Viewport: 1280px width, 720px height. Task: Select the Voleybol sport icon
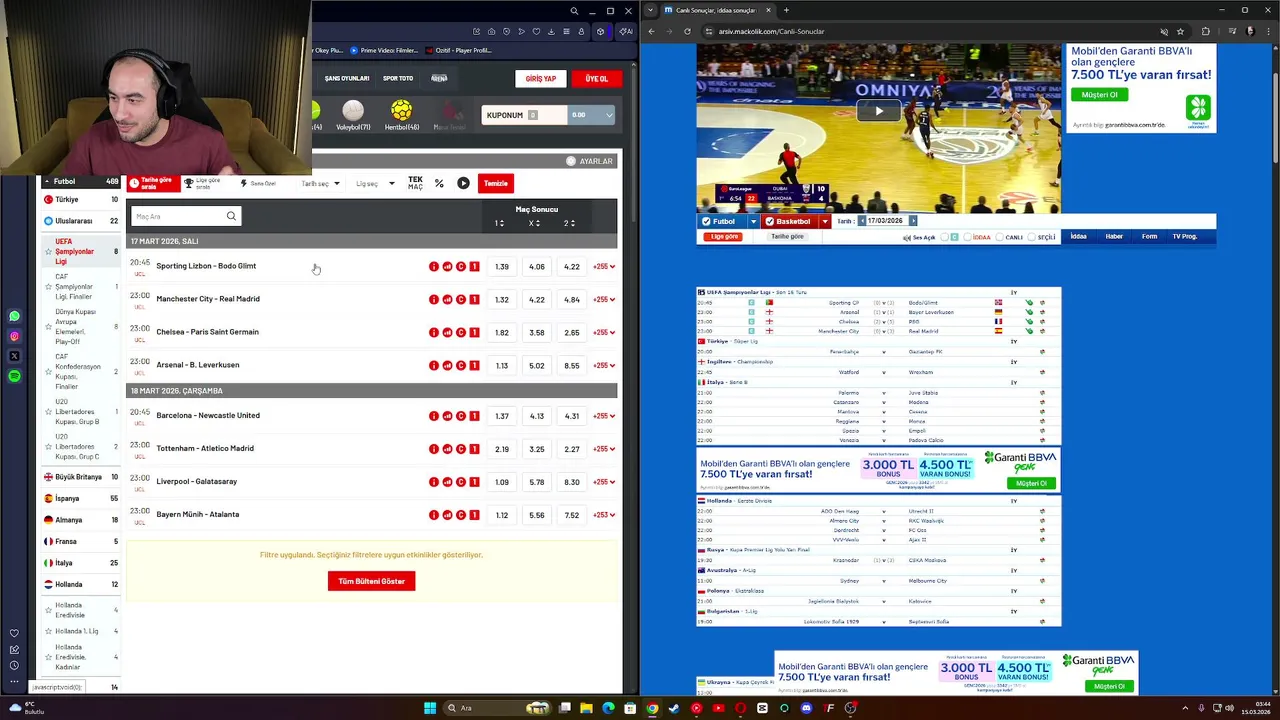pyautogui.click(x=353, y=110)
